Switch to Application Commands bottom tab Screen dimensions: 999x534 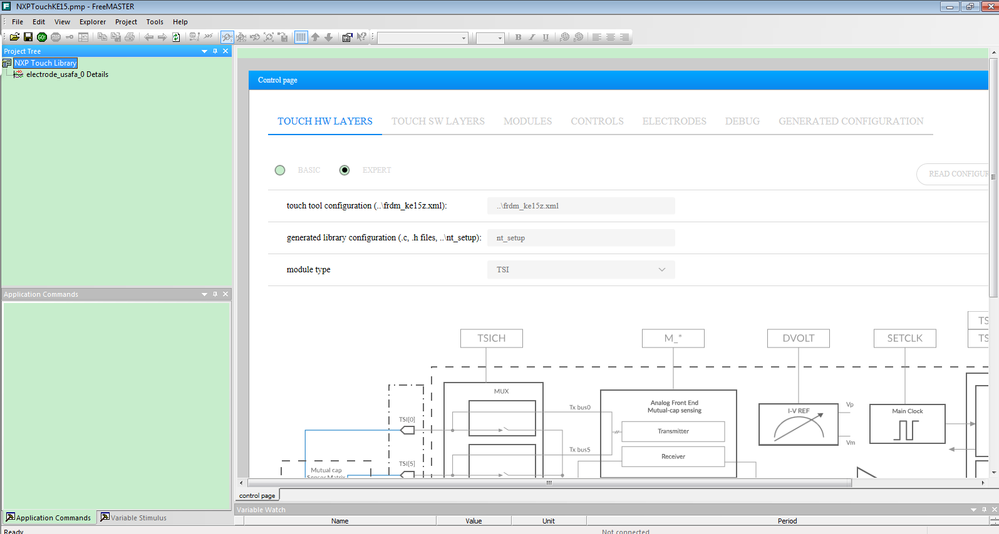pos(48,517)
